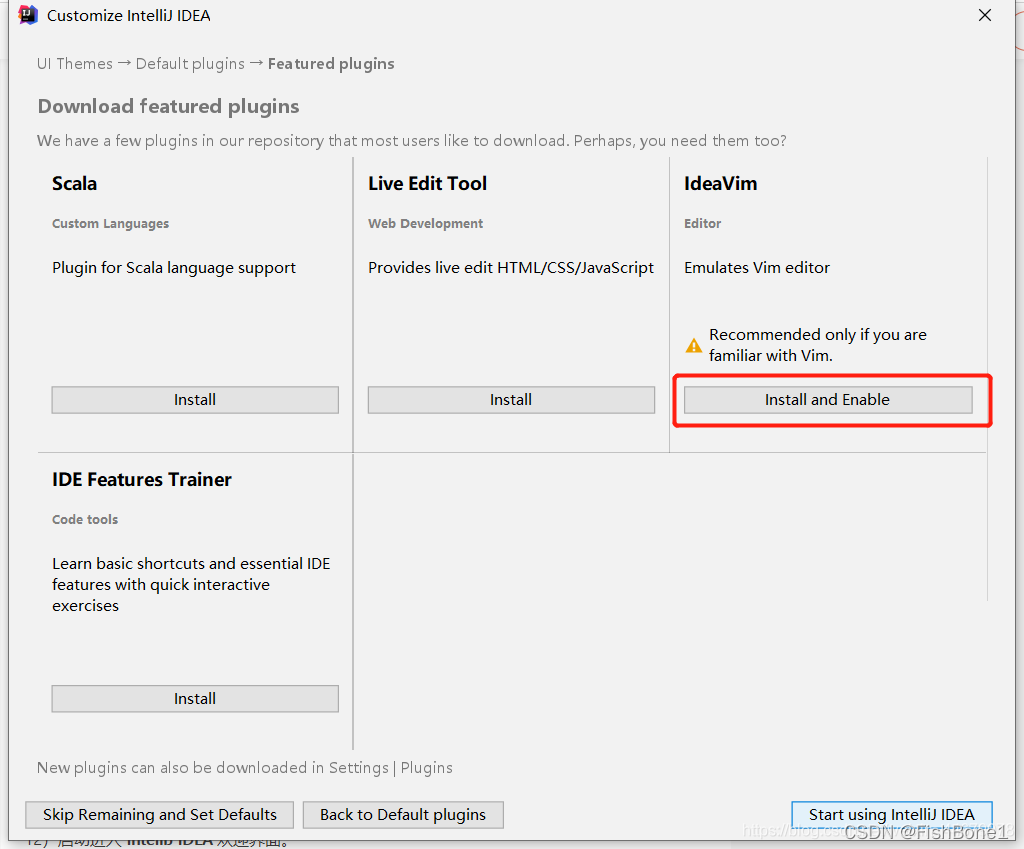Click the Custom Languages category label
The width and height of the screenshot is (1024, 849).
[110, 223]
